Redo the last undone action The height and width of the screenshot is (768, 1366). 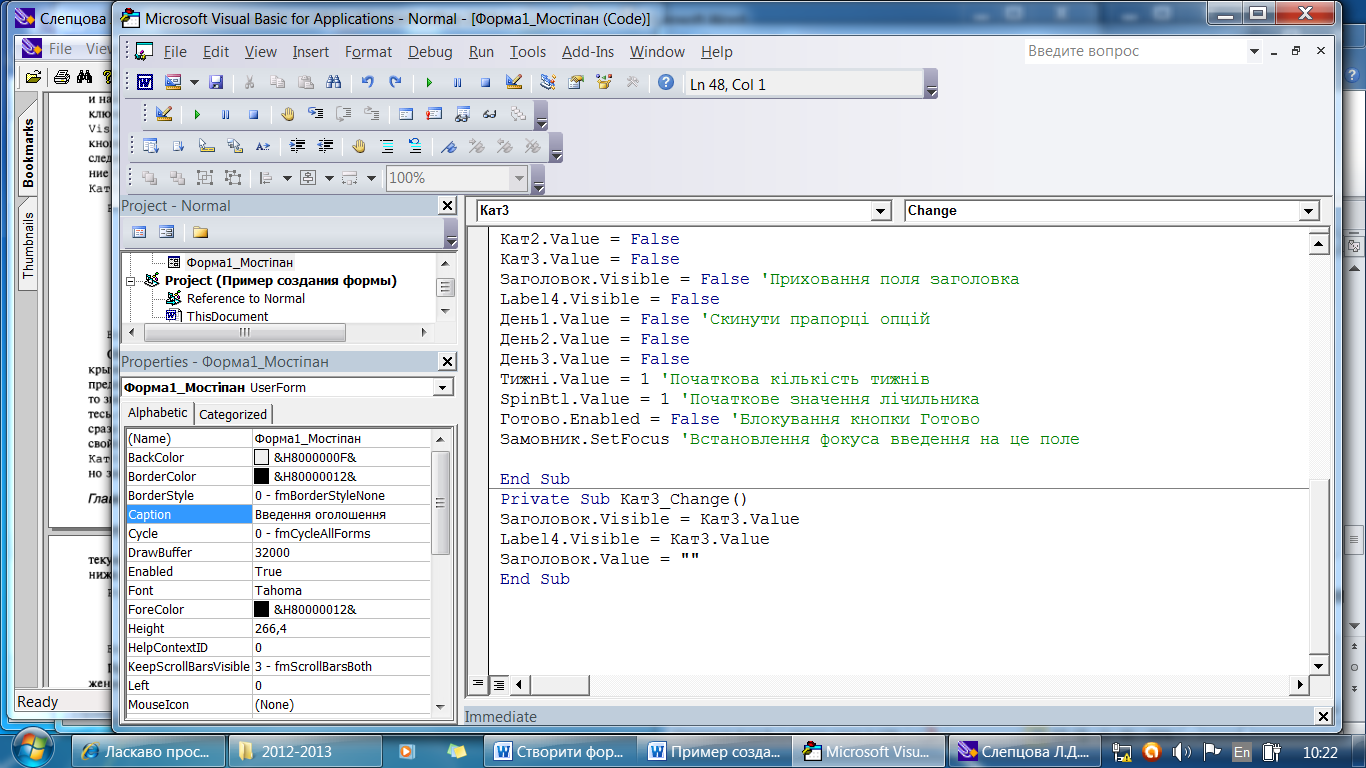(x=395, y=83)
